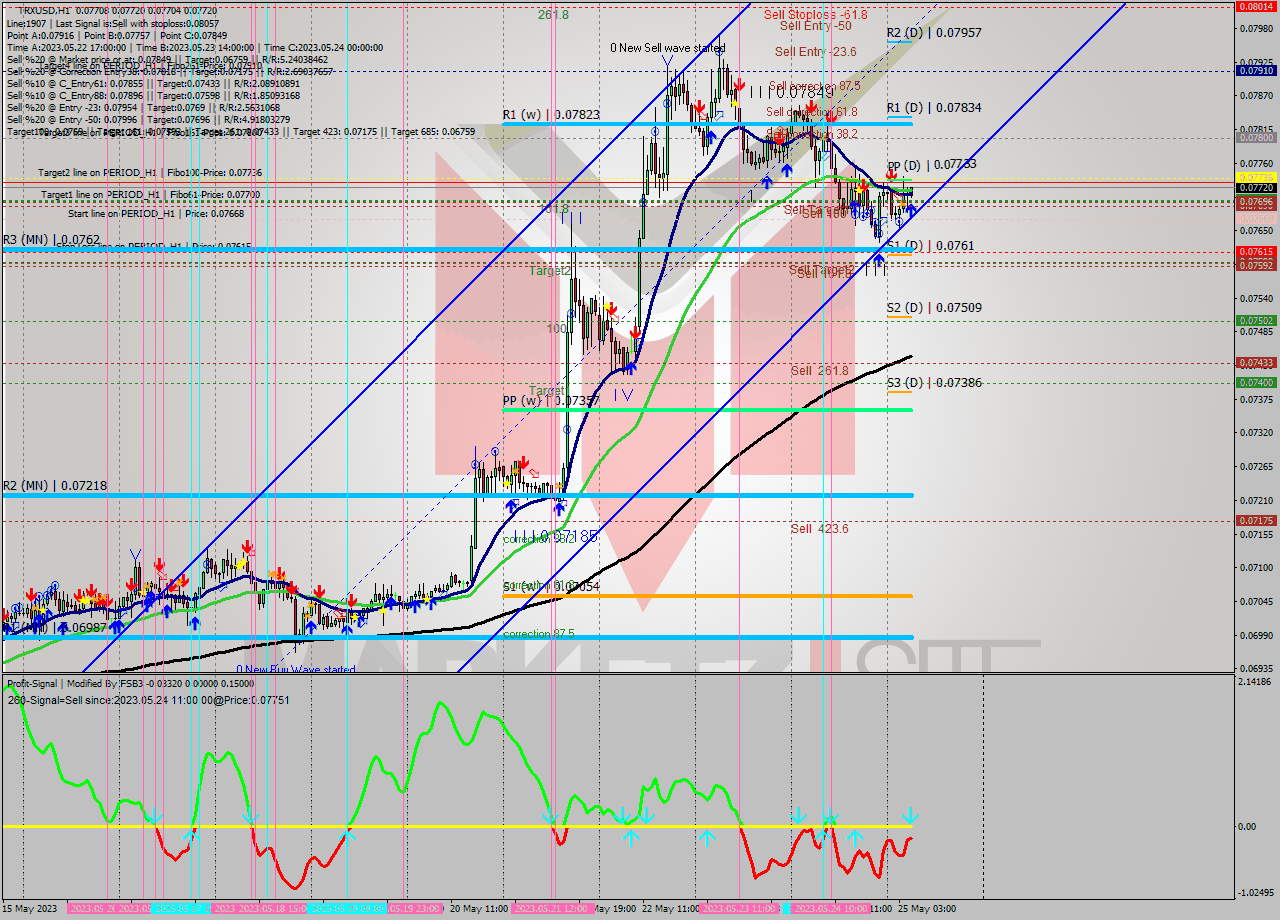
Task: Click the yellow marker beside the Target2 label
Action: 607,306
